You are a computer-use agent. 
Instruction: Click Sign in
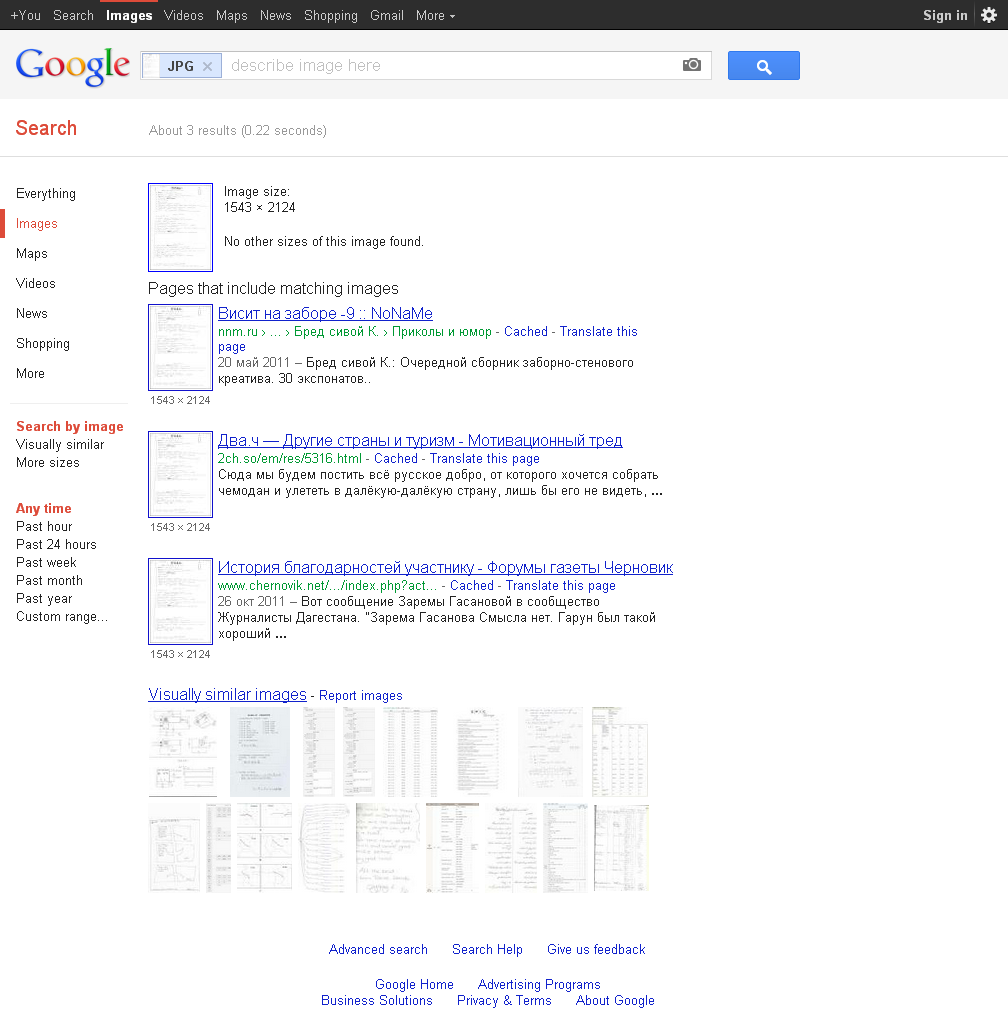[944, 15]
